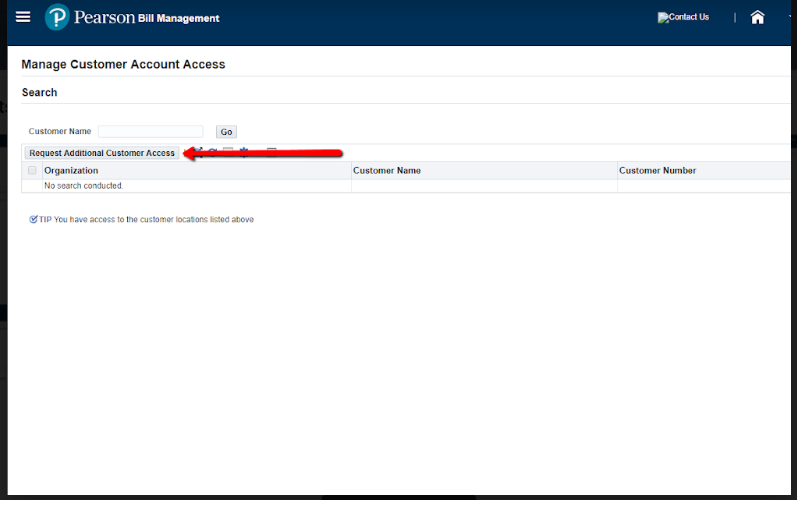Click the refresh icon in table toolbar
Screen dimensions: 798x508
[213, 152]
